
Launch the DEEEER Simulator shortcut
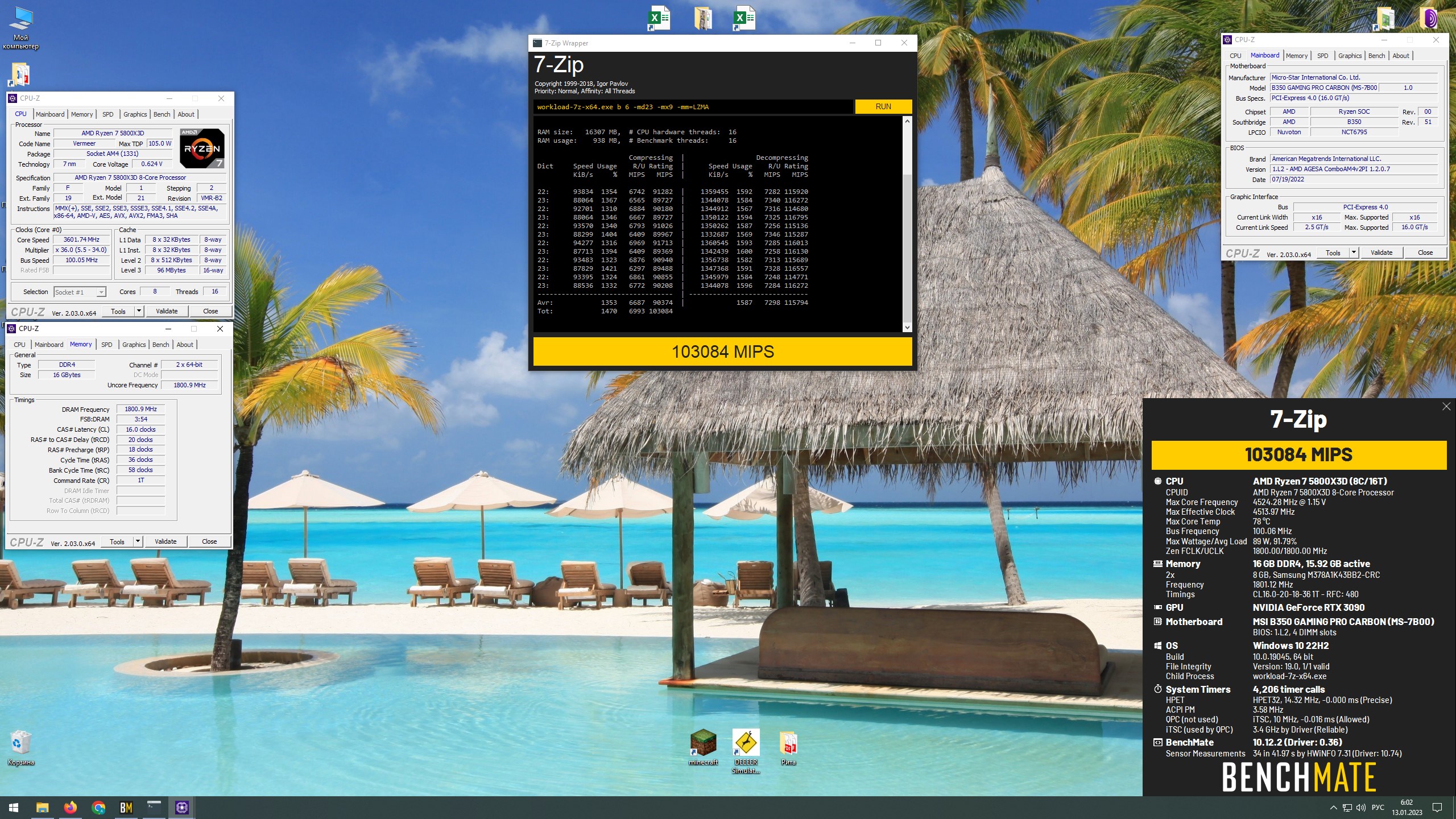746,751
